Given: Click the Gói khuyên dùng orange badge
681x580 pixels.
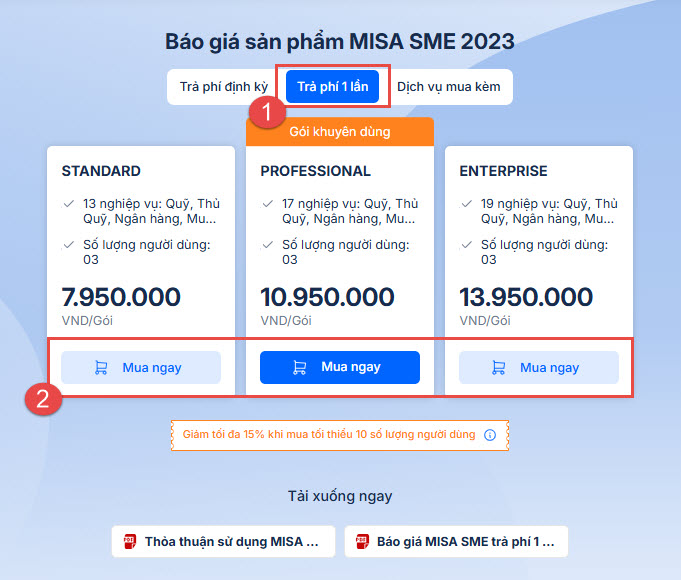Looking at the screenshot, I should (x=339, y=131).
